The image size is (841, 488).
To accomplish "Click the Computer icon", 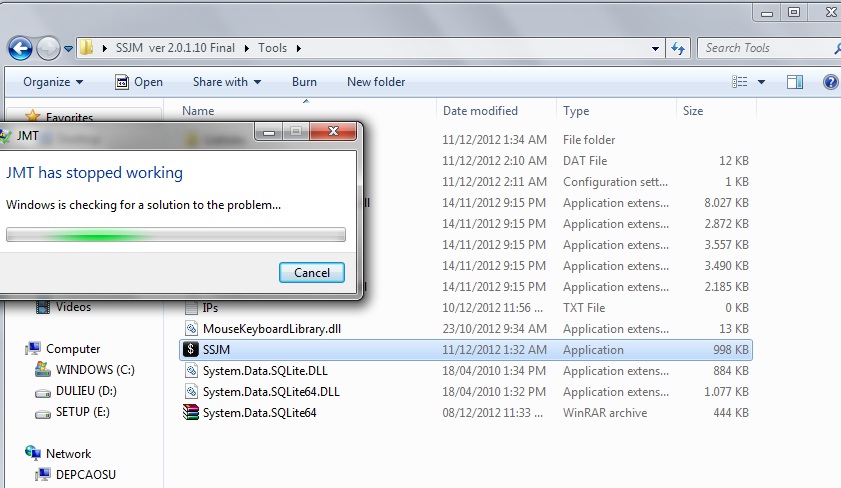I will tap(33, 349).
